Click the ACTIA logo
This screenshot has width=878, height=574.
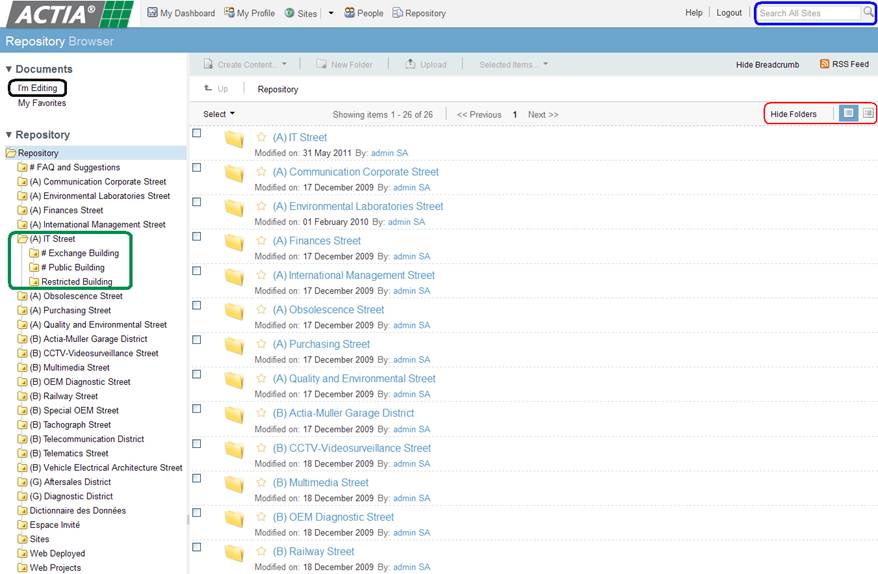[67, 14]
